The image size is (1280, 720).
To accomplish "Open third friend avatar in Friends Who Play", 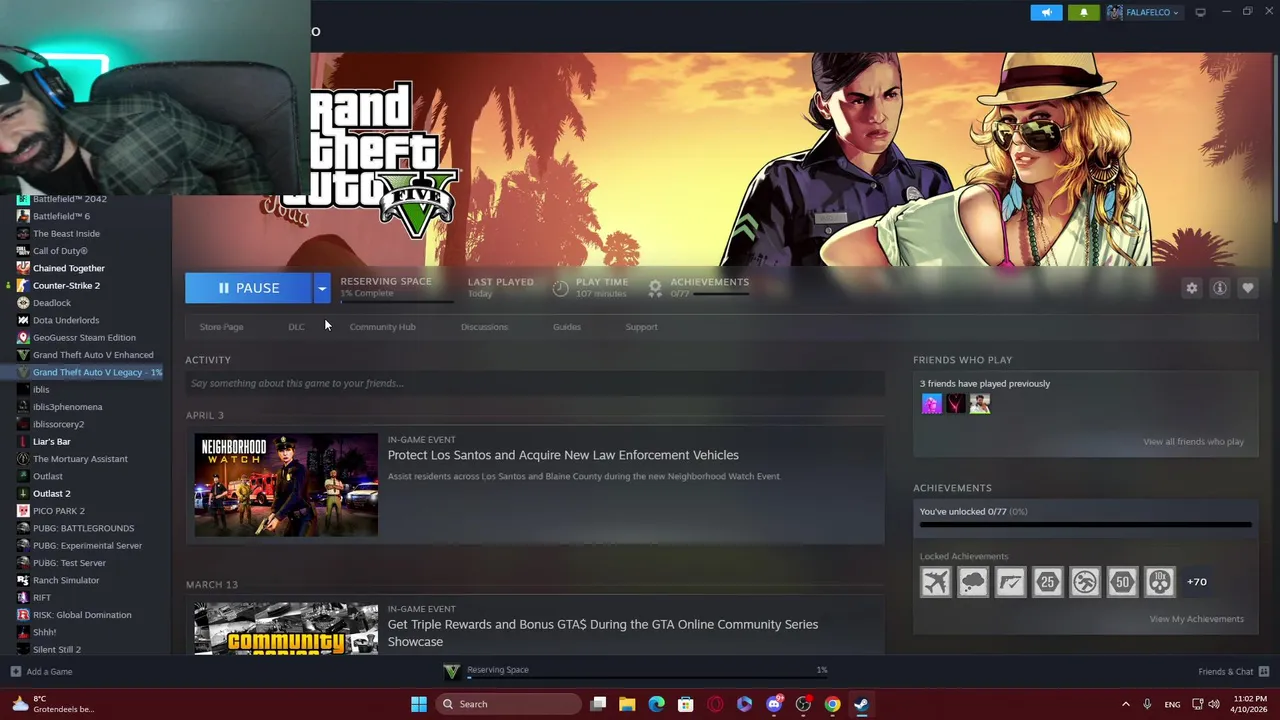I will (x=979, y=404).
